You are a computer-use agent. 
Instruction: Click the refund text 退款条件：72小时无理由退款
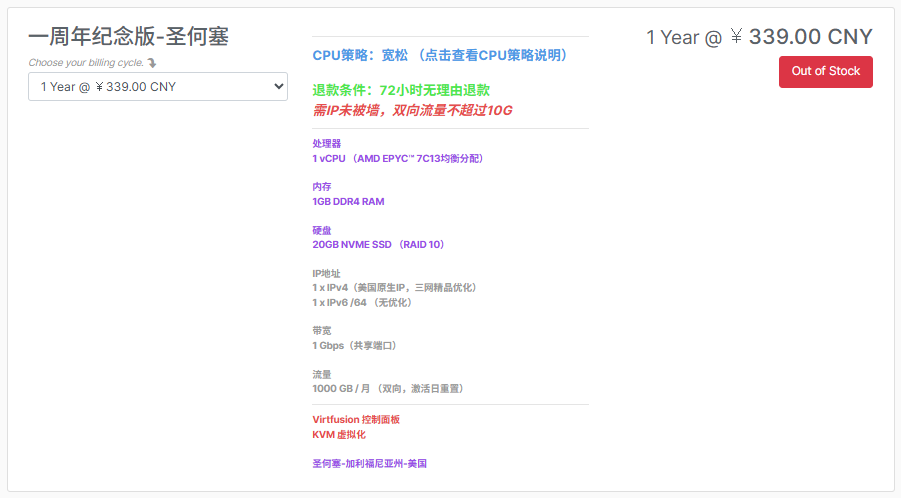click(401, 90)
